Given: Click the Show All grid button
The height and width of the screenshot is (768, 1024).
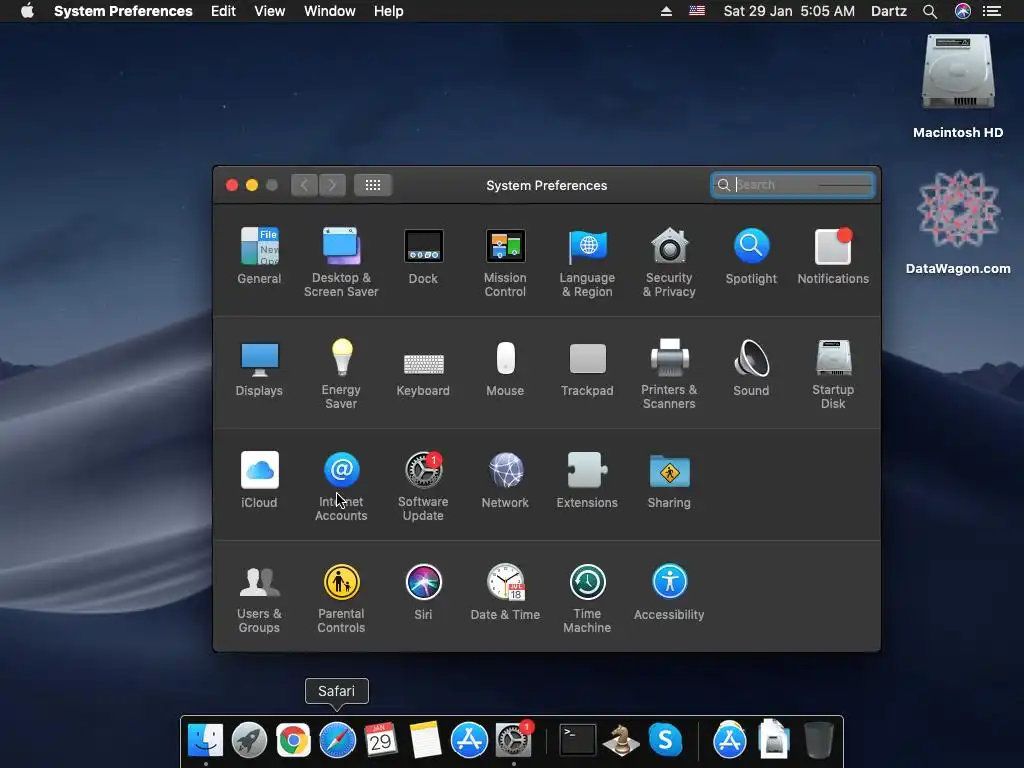Looking at the screenshot, I should click(373, 185).
